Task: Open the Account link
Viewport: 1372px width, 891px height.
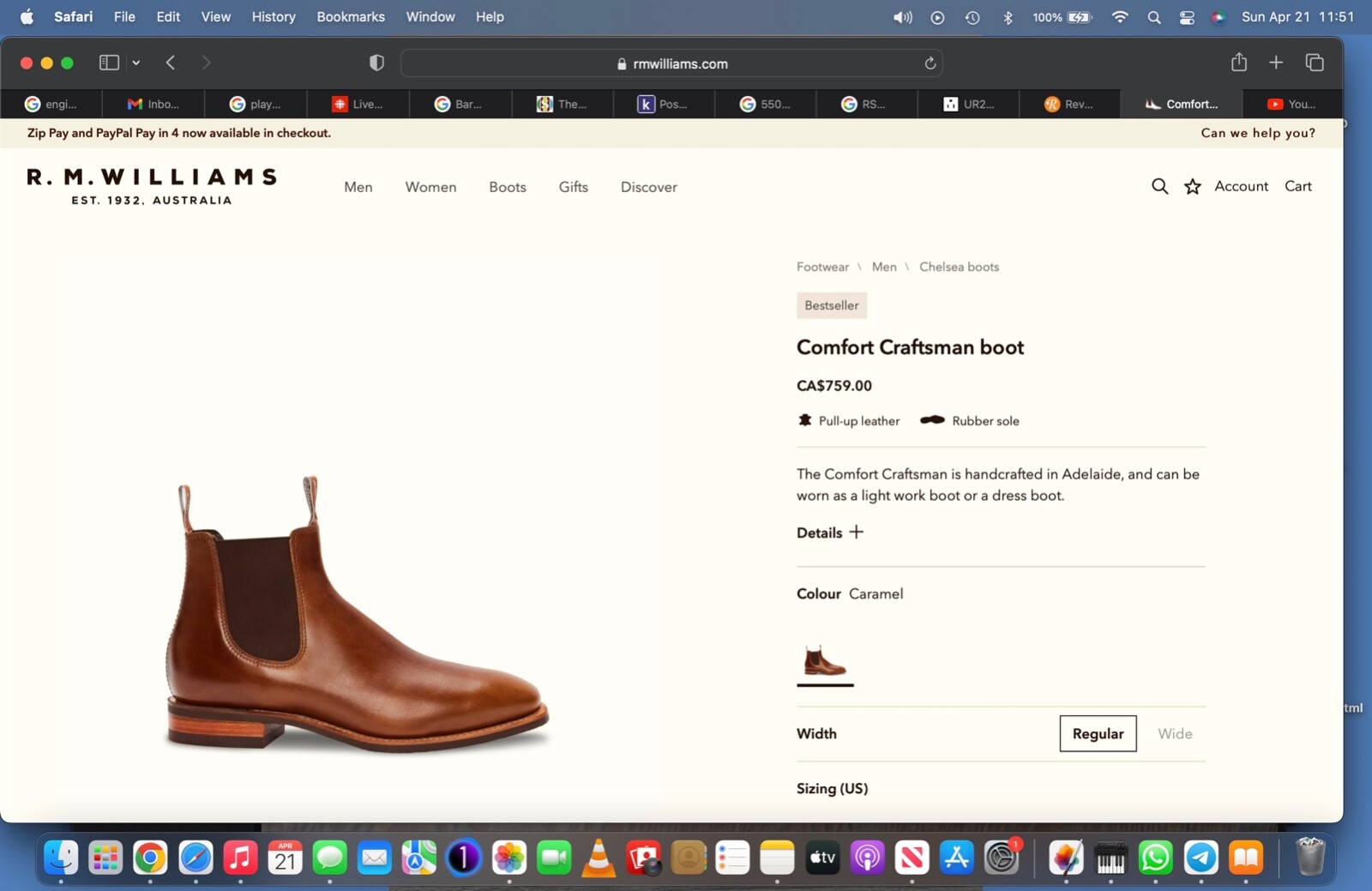Action: pos(1241,186)
